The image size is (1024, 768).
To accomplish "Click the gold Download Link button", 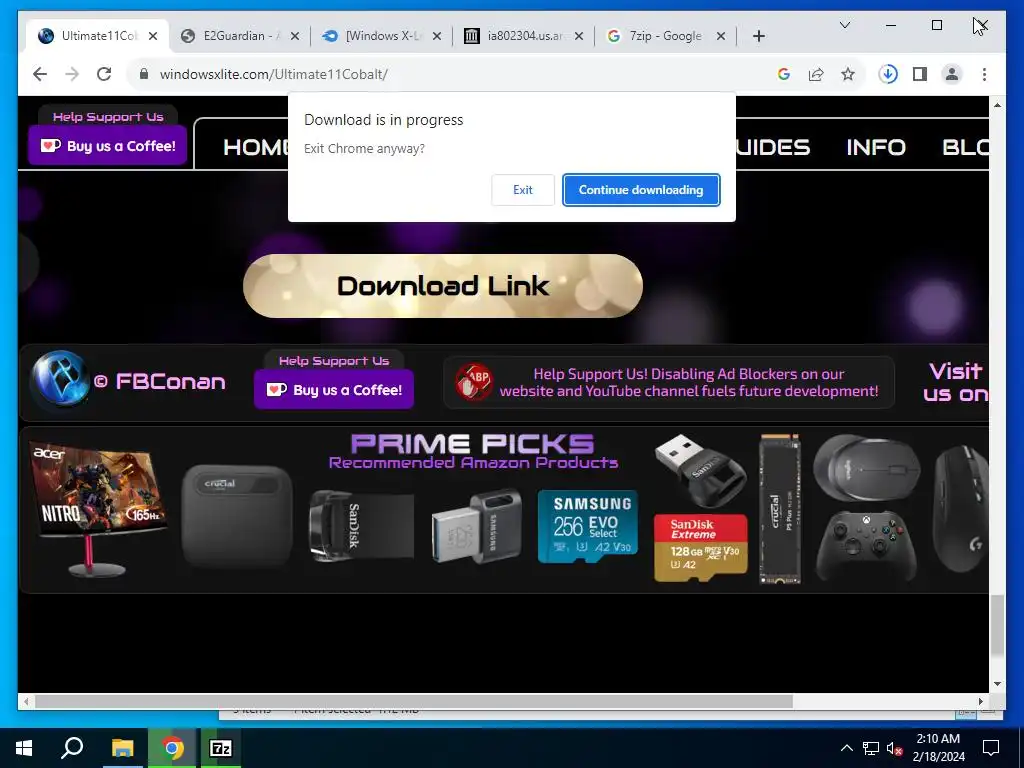I will pos(443,286).
